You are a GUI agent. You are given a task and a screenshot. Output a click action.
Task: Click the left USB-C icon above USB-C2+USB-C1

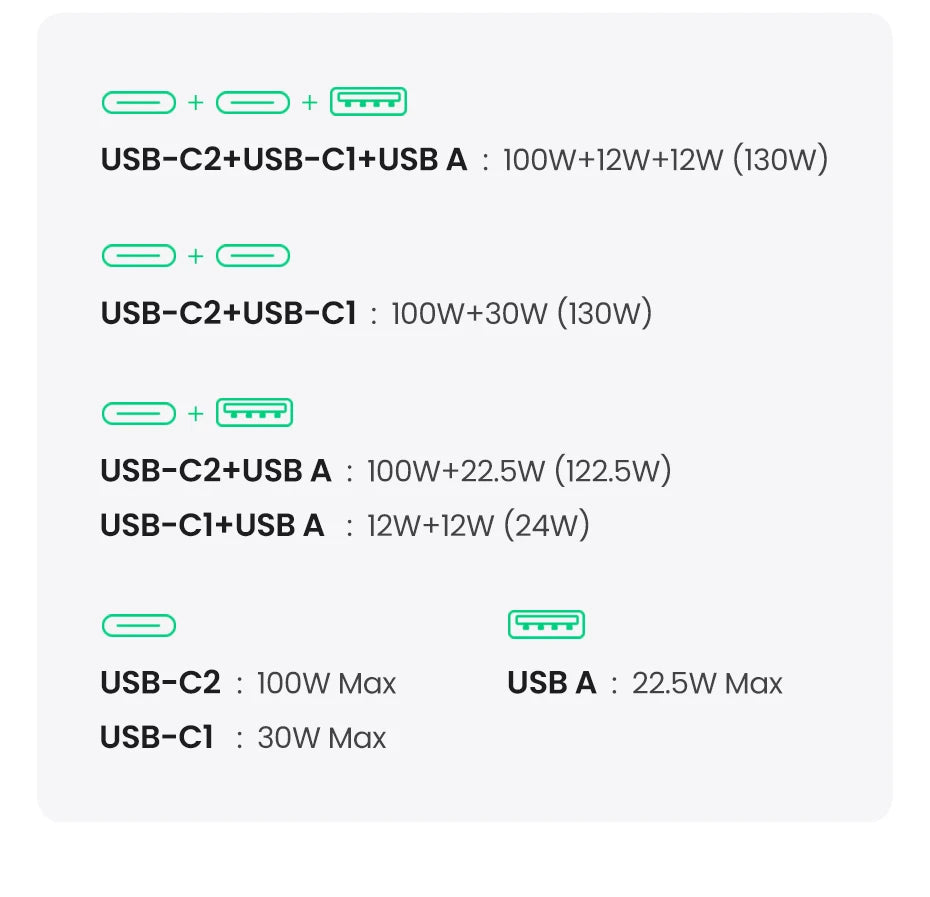139,256
